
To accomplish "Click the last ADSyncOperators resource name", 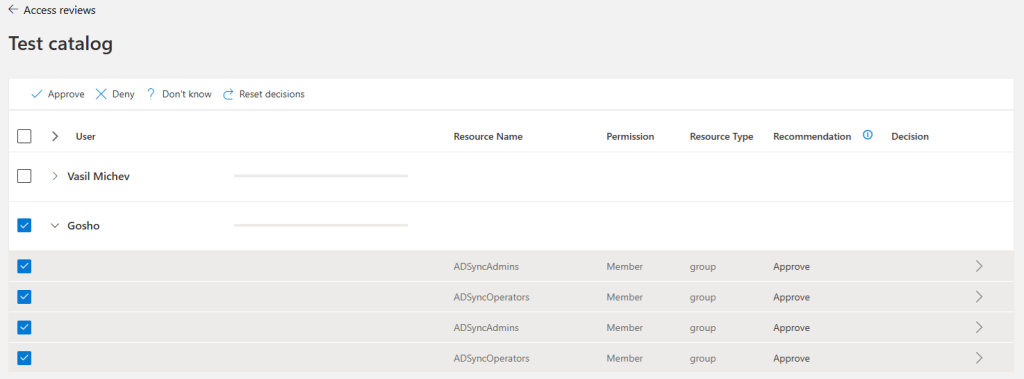I will point(491,358).
